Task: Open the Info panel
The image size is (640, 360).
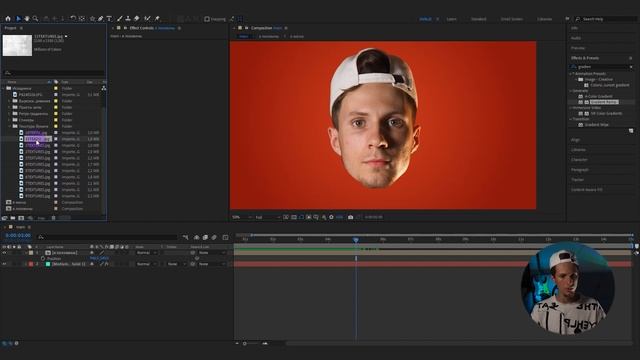Action: point(574,28)
